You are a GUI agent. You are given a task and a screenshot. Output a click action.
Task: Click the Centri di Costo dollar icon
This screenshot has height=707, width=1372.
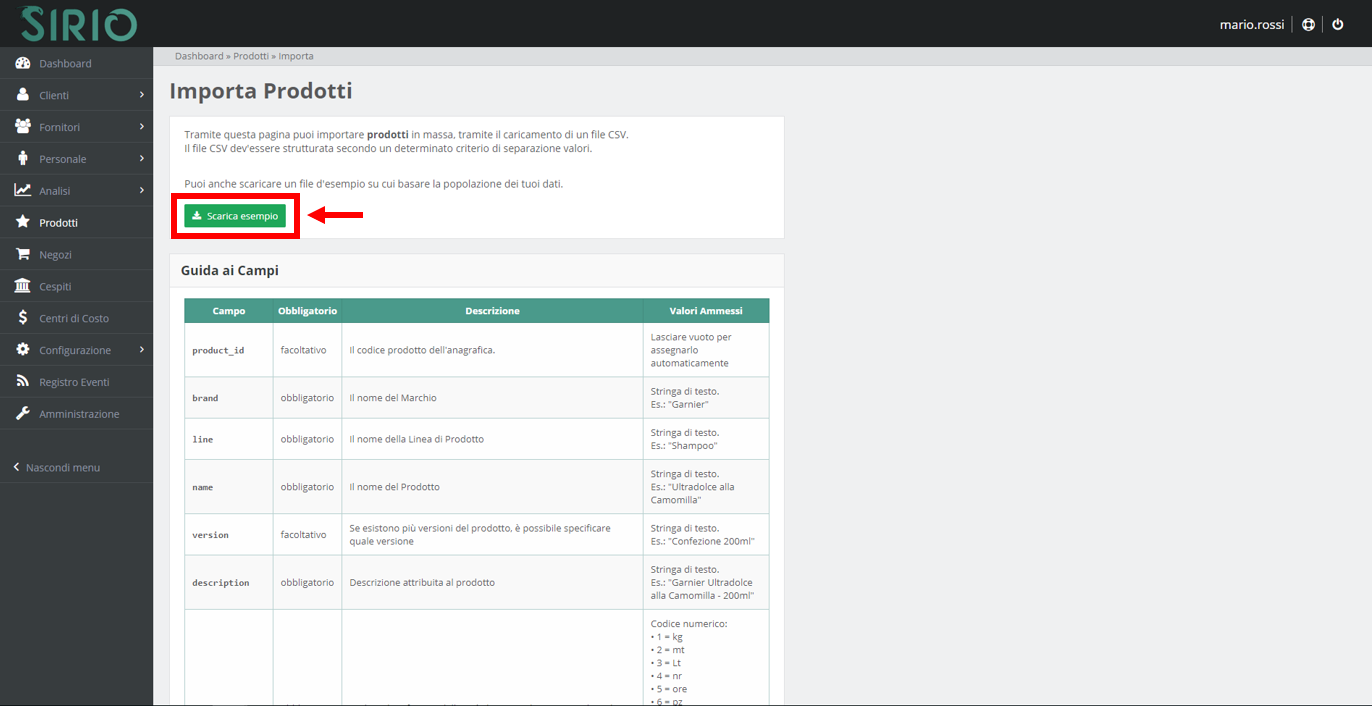pyautogui.click(x=22, y=318)
